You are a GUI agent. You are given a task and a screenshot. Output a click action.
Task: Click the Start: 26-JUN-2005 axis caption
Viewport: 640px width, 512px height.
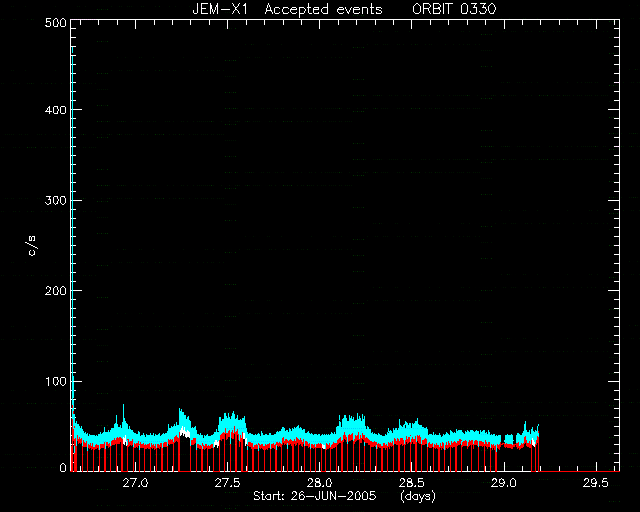[314, 496]
